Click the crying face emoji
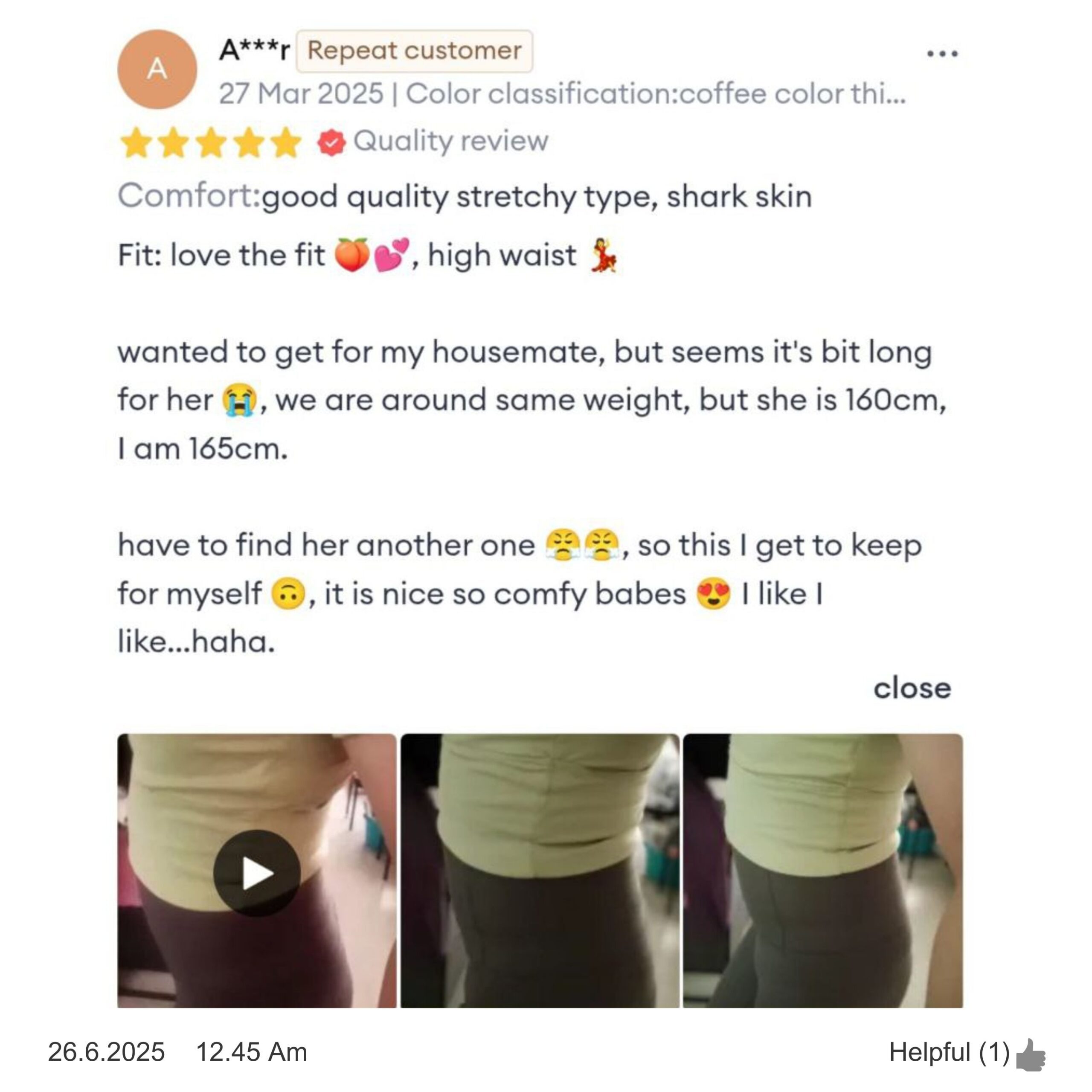 [x=238, y=400]
